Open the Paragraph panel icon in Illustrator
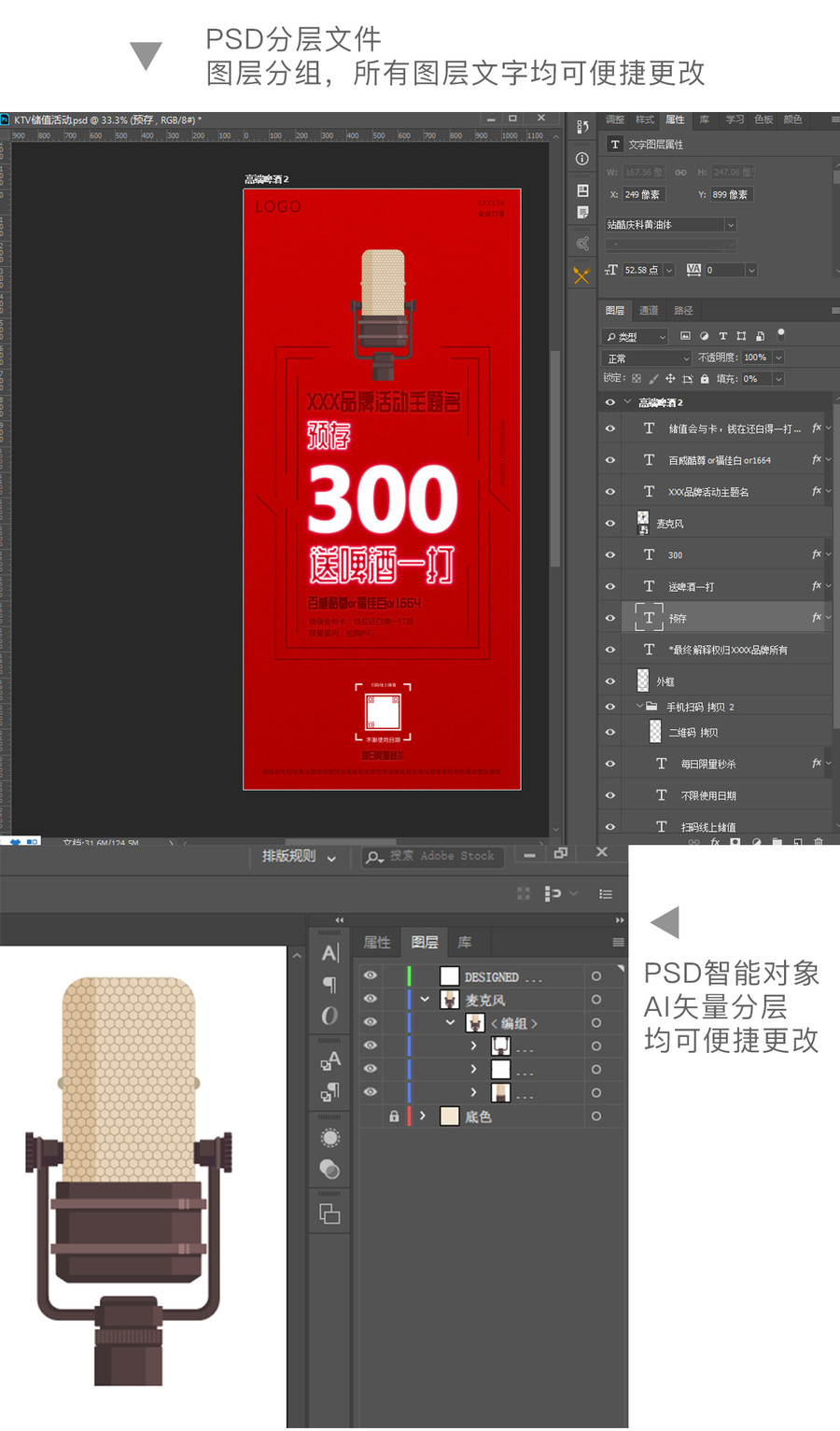 pyautogui.click(x=329, y=985)
